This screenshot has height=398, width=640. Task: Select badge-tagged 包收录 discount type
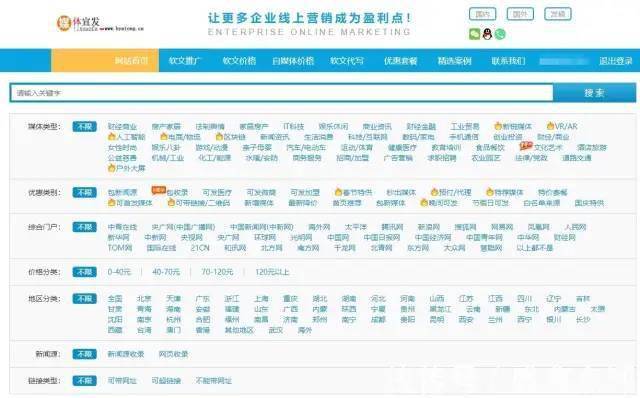click(170, 191)
